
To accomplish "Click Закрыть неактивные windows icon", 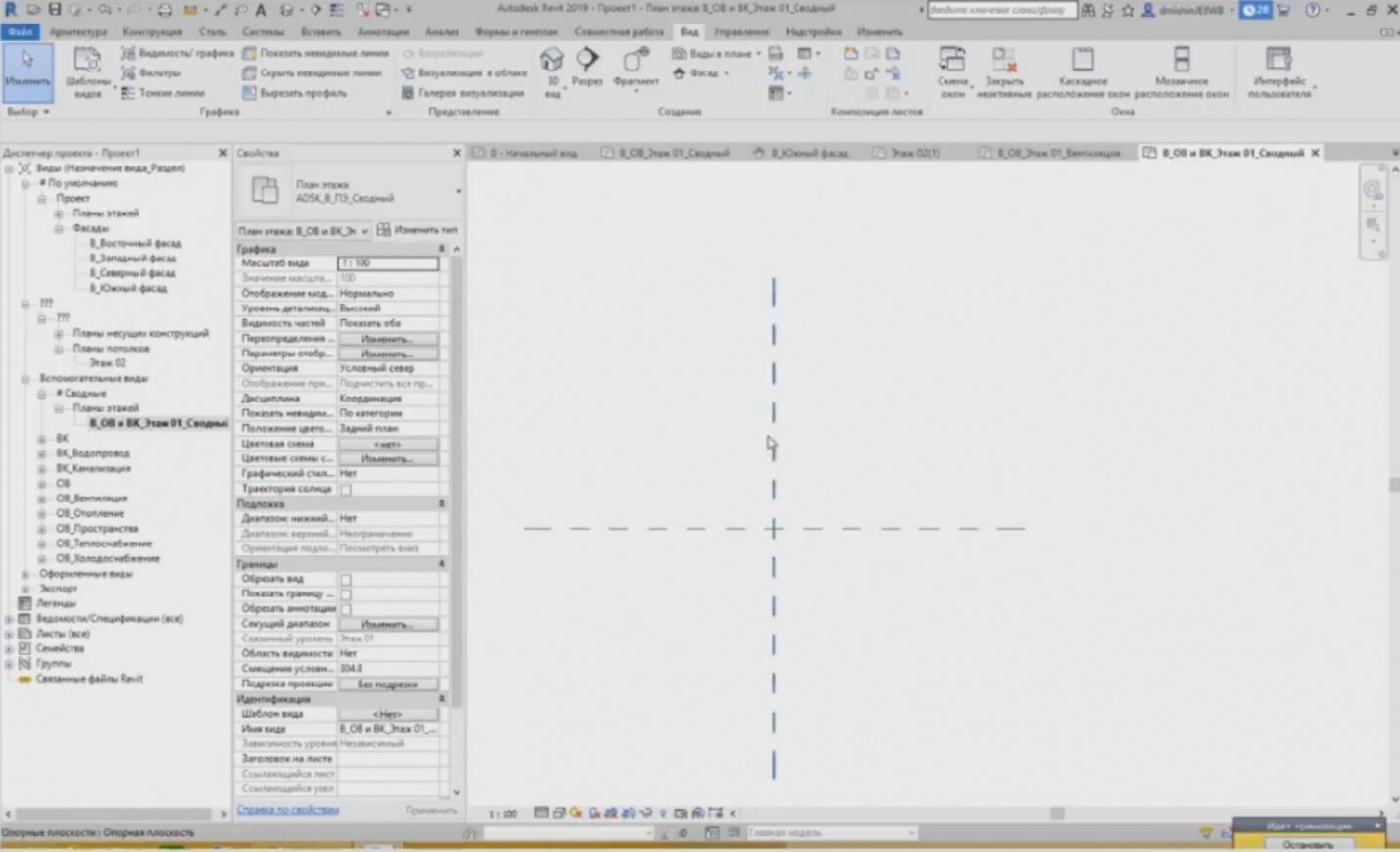I will pos(1003,71).
